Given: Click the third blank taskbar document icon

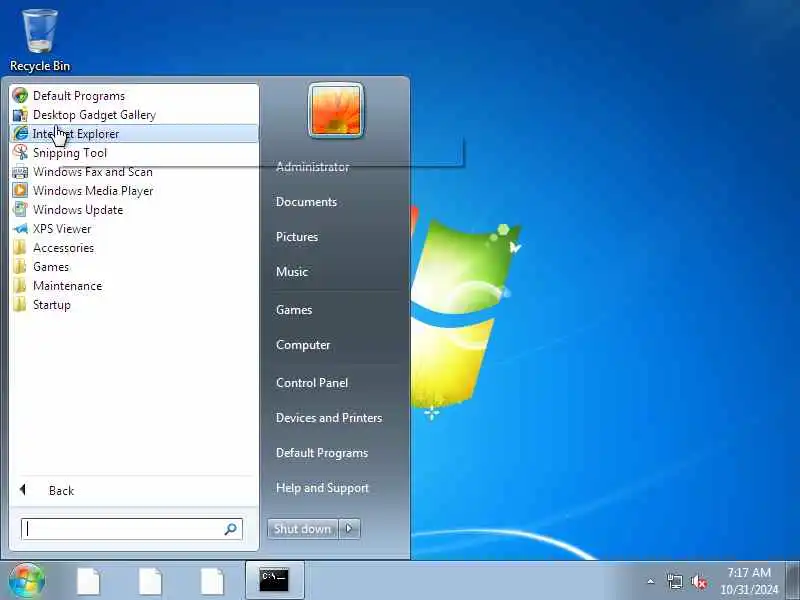Looking at the screenshot, I should click(212, 581).
